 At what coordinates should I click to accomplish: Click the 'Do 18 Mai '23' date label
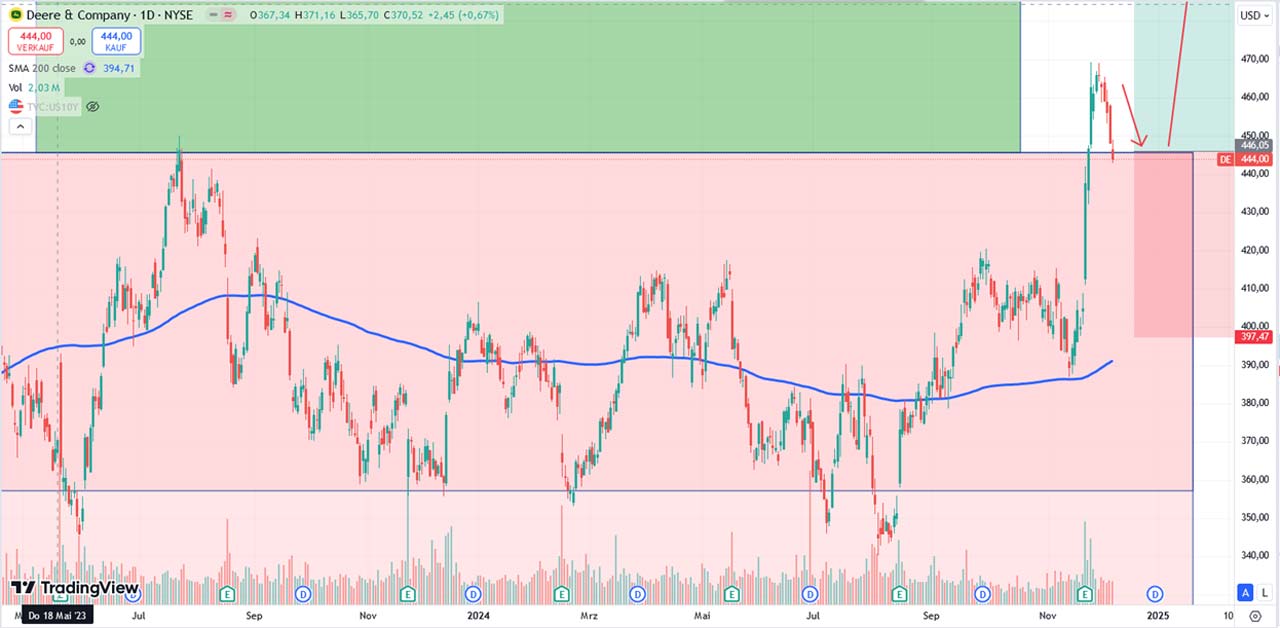[x=58, y=616]
